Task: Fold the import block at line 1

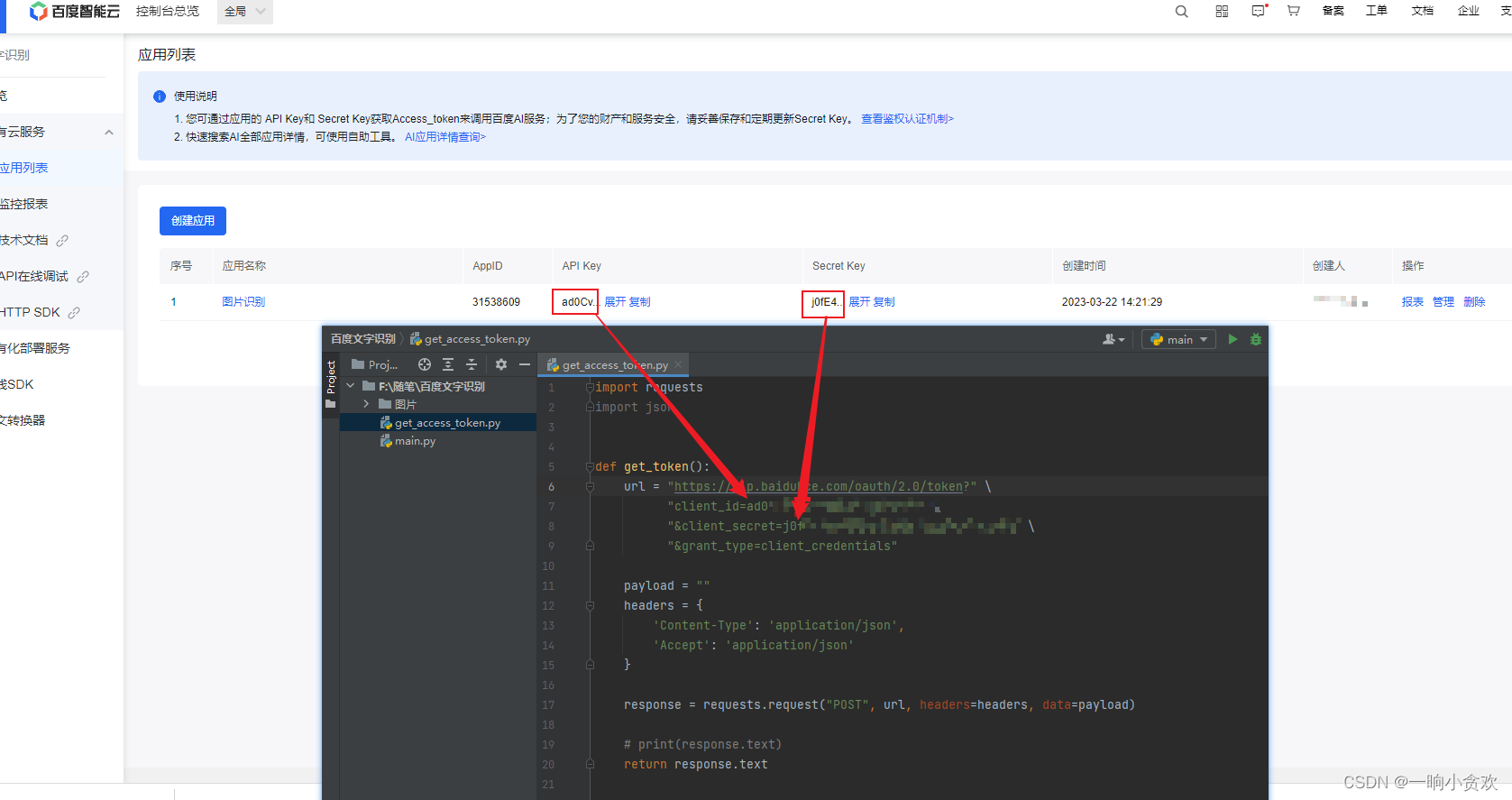Action: 590,387
